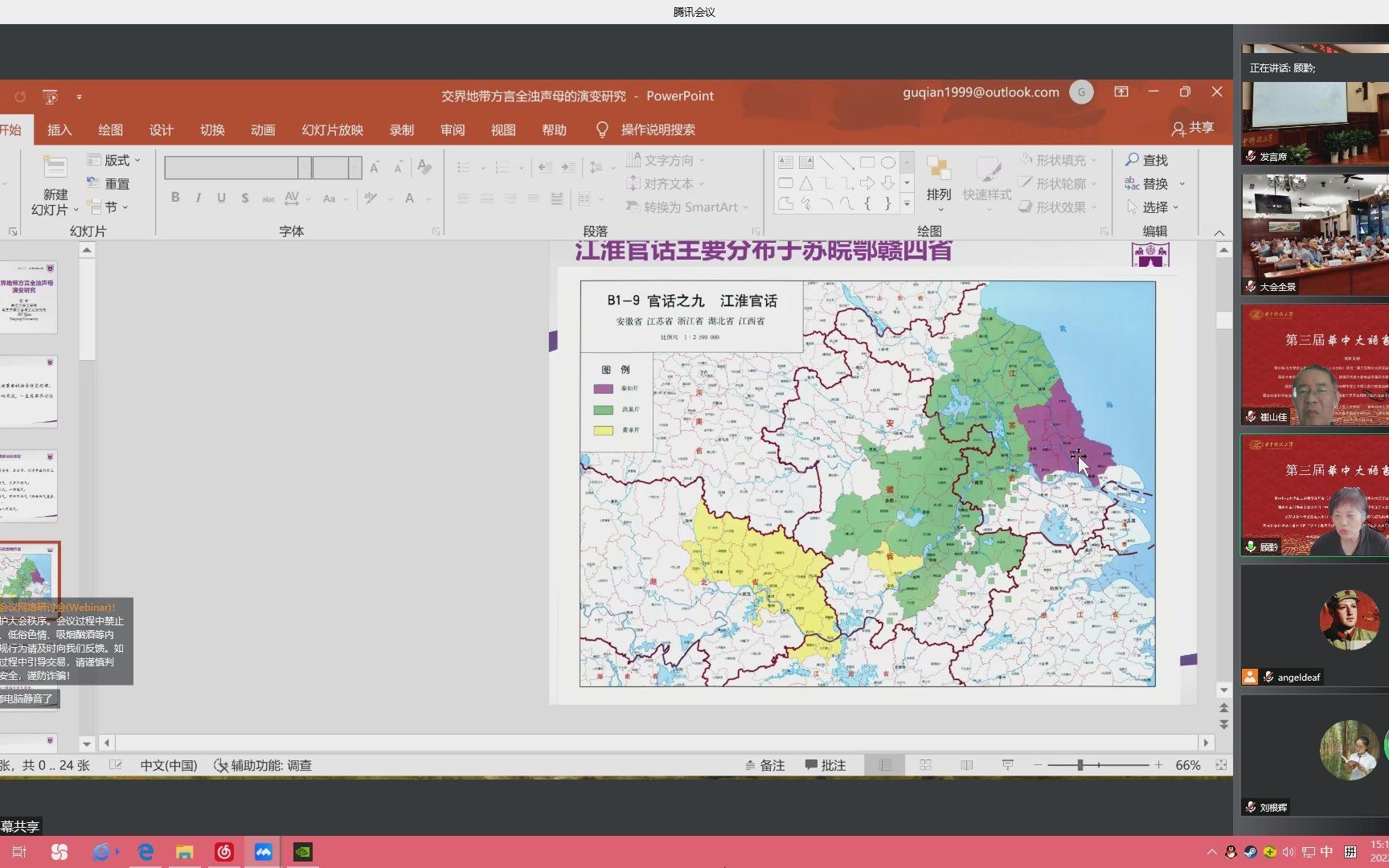This screenshot has height=868, width=1389.
Task: Click Shape Outline (形状轮廓)
Action: [1057, 183]
